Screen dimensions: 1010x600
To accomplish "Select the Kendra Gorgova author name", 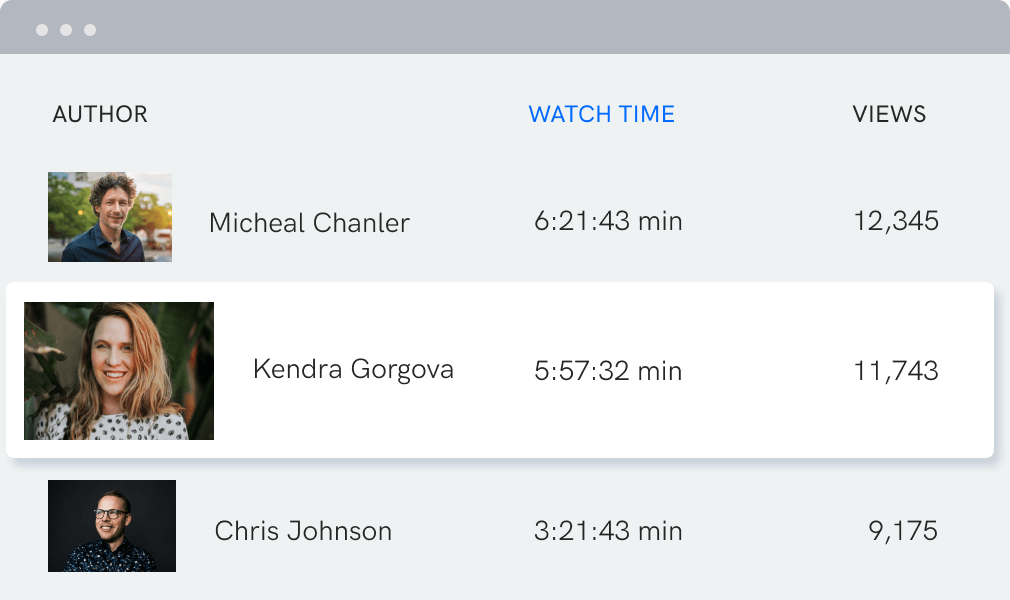I will tap(353, 369).
